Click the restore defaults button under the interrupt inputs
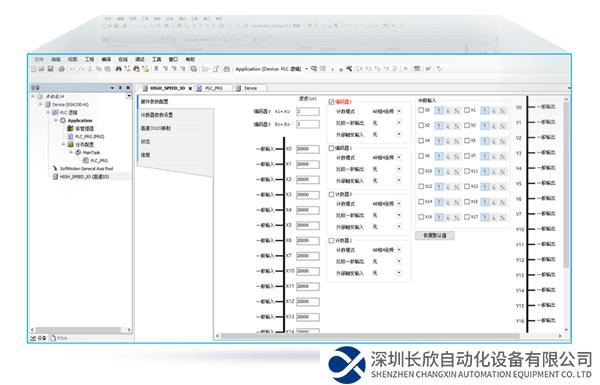600x385 pixels. coord(435,235)
